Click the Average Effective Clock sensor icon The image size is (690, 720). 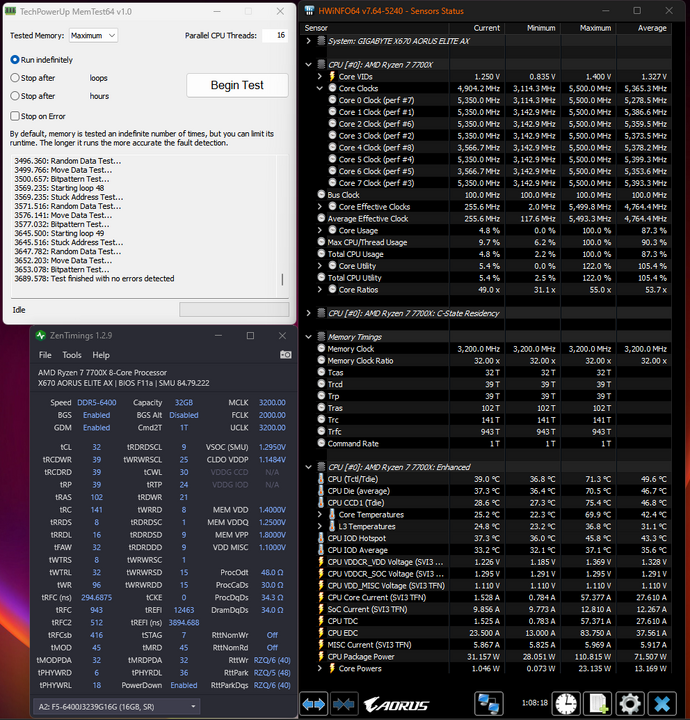(321, 219)
